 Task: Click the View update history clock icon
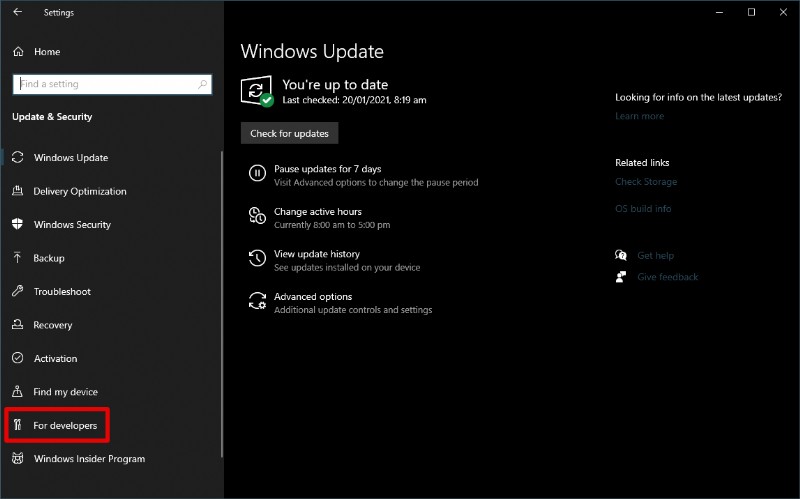[x=257, y=259]
